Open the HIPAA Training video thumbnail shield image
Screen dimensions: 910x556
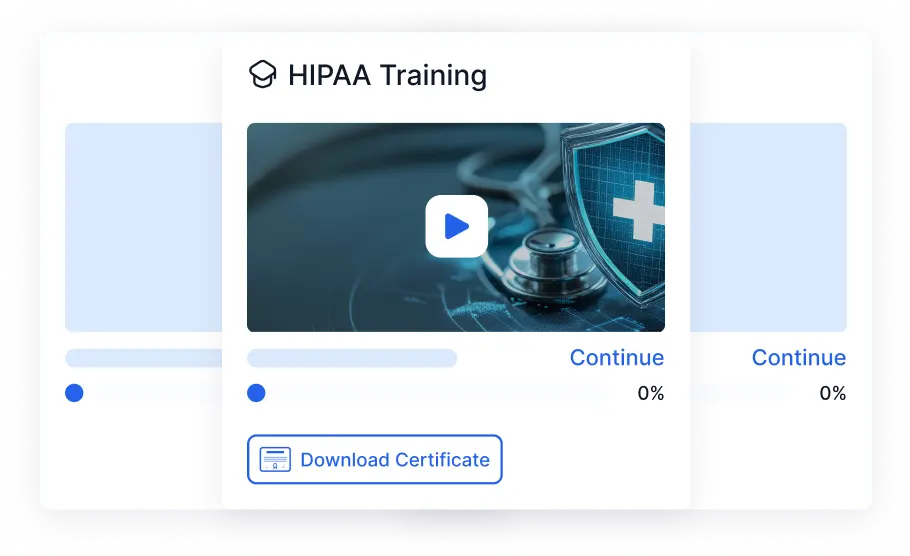pos(613,215)
